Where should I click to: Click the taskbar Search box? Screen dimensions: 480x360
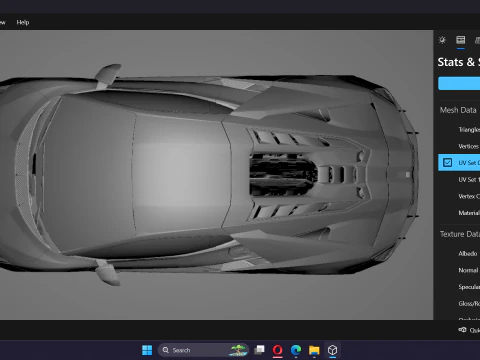coord(203,350)
